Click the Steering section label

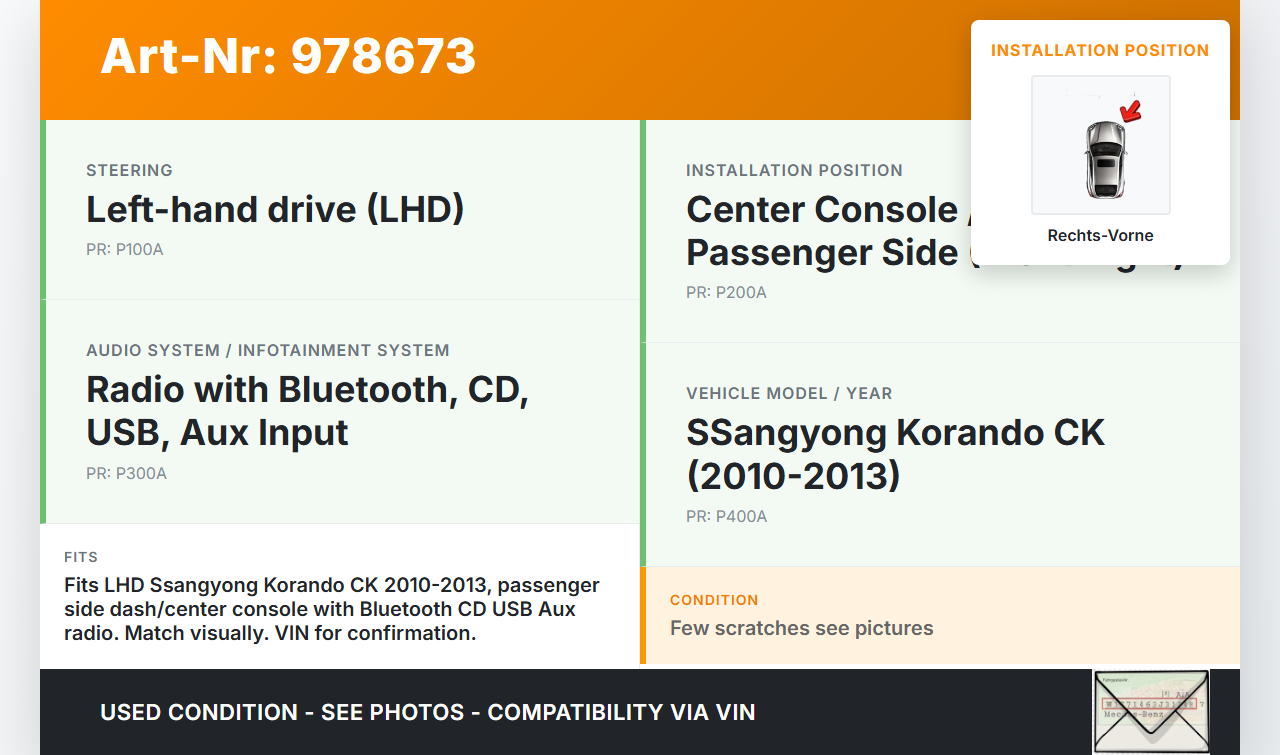[x=129, y=171]
